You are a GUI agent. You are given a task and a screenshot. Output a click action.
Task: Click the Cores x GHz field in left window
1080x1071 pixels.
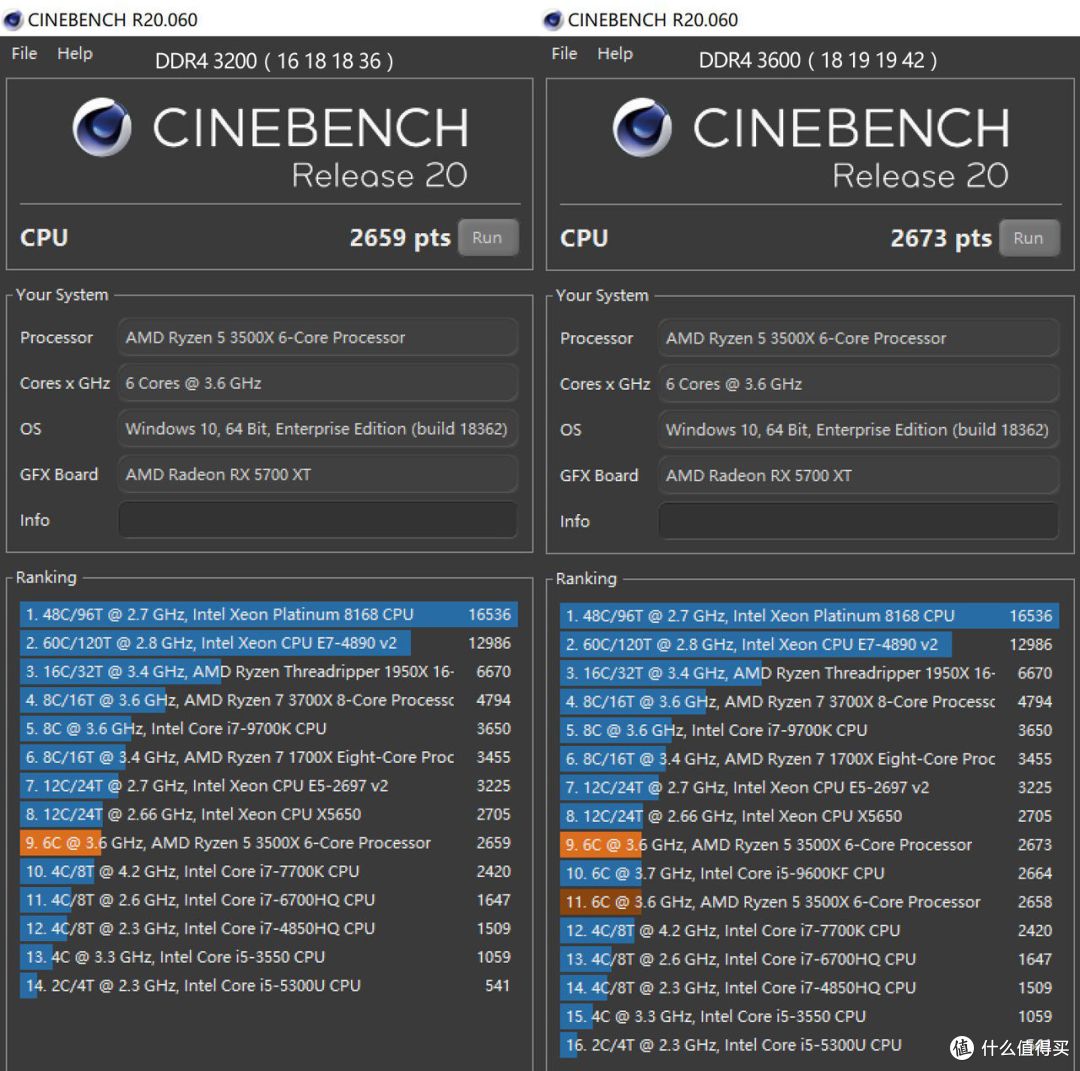pos(318,383)
